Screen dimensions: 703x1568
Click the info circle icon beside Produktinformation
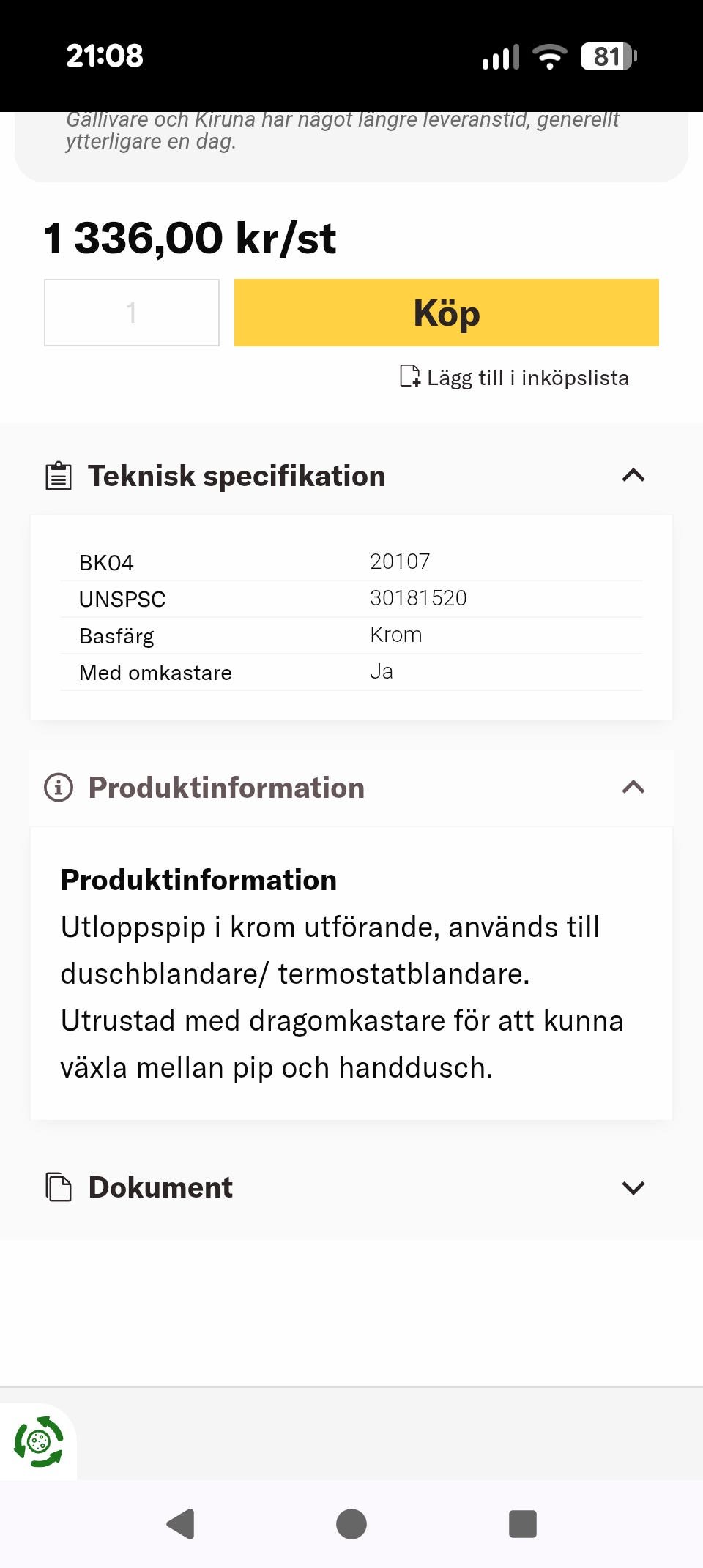coord(59,788)
